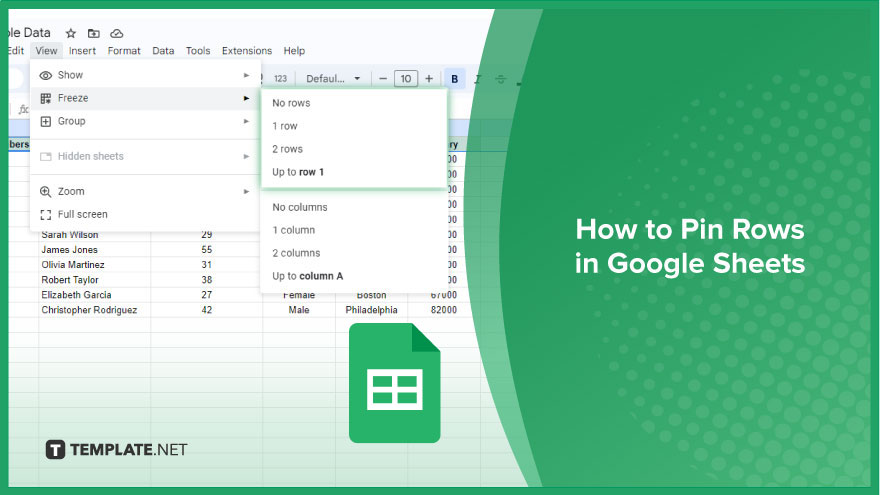
Task: Open the Format menu
Action: point(124,51)
